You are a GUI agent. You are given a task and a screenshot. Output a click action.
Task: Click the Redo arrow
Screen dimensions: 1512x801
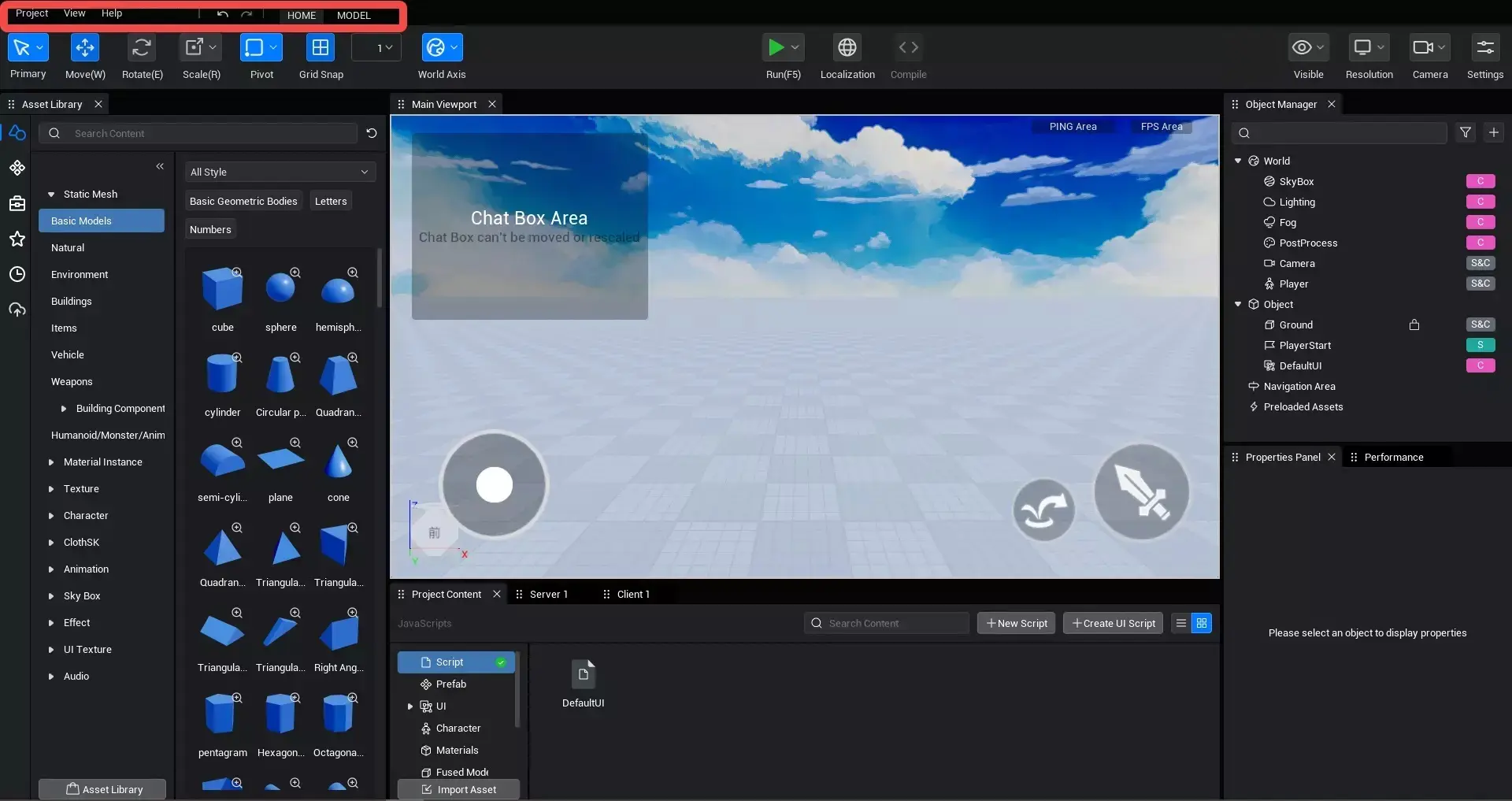pyautogui.click(x=246, y=14)
